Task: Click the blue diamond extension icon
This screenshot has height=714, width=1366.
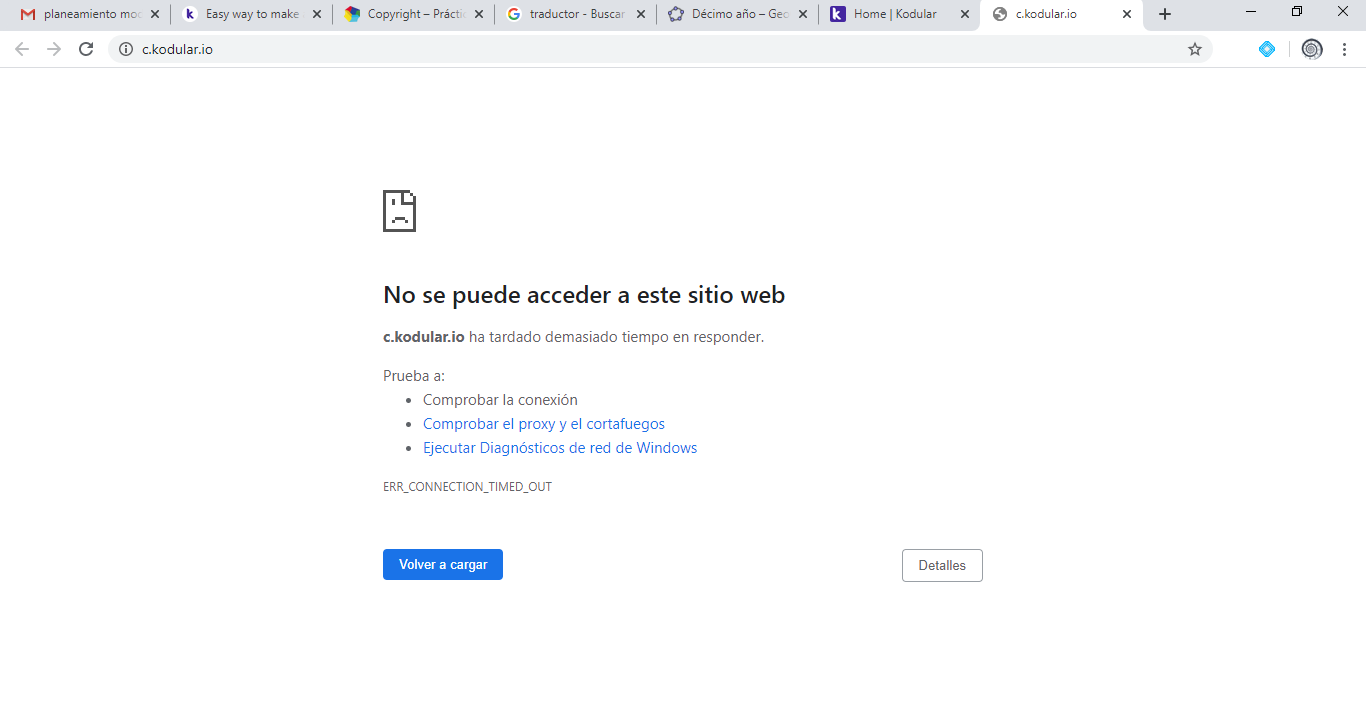Action: 1266,48
